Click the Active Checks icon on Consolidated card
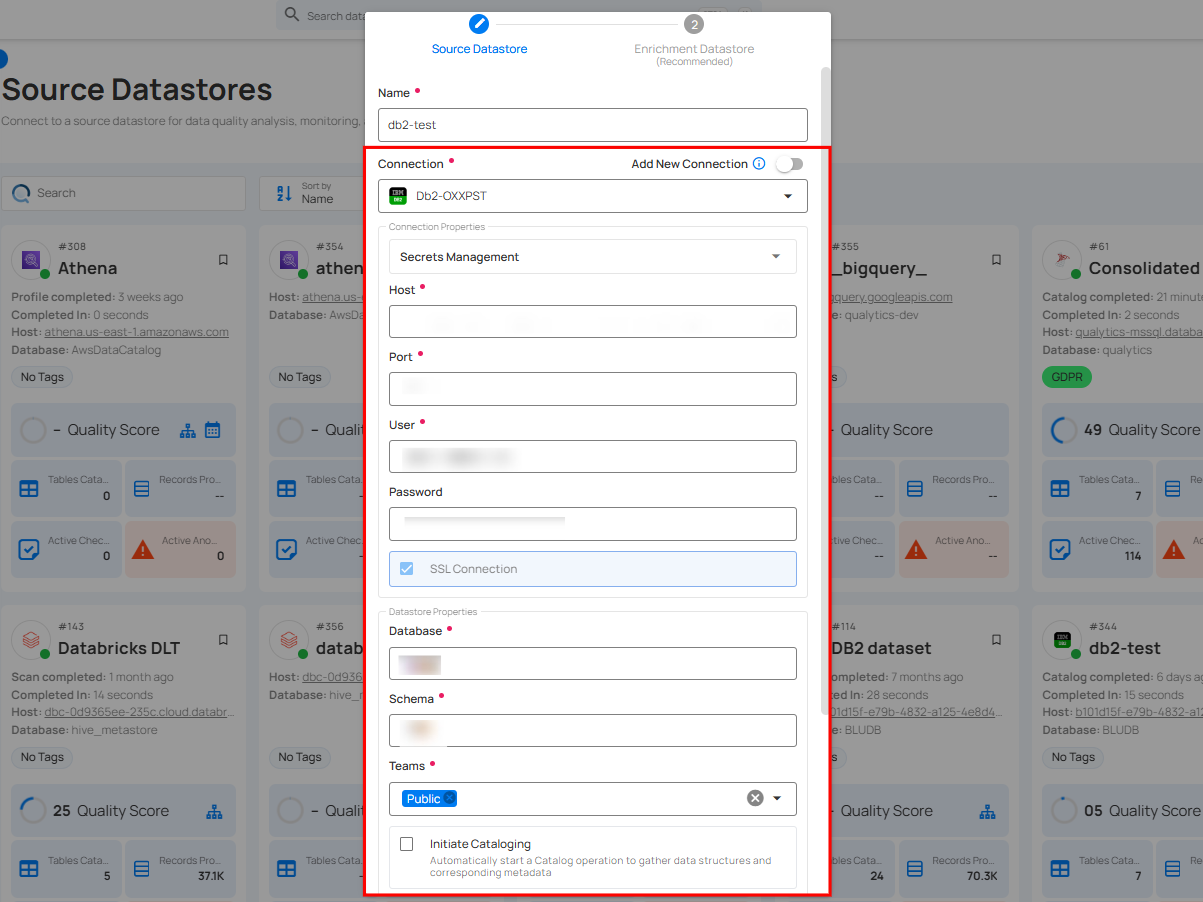The width and height of the screenshot is (1203, 902). [1060, 549]
